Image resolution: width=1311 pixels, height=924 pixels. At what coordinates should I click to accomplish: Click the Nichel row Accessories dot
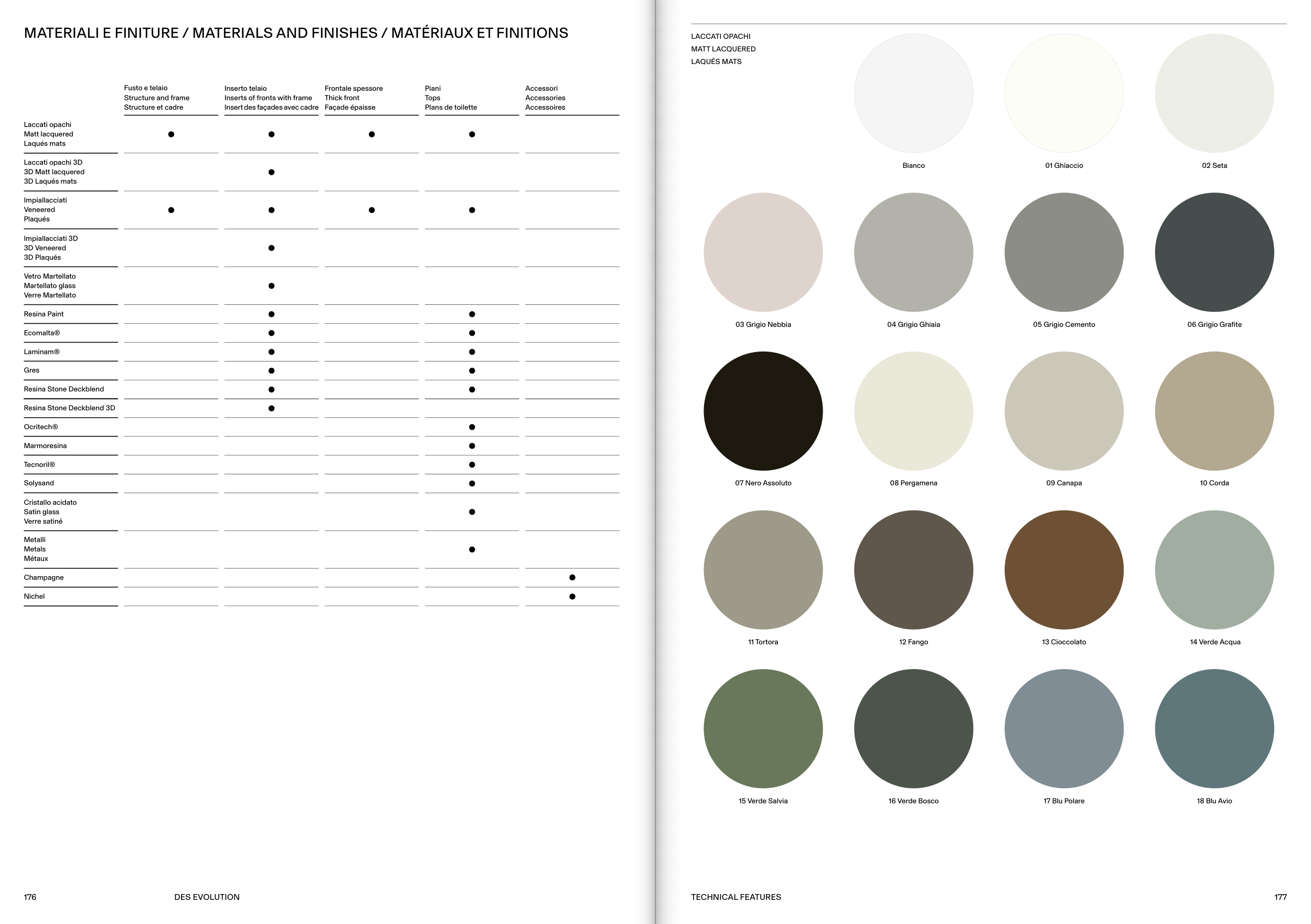click(572, 596)
